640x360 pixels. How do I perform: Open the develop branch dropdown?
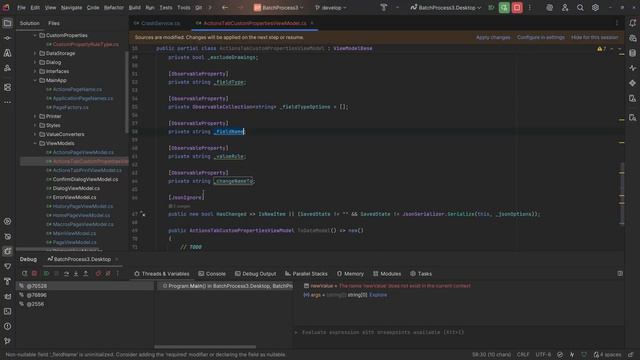click(x=331, y=7)
